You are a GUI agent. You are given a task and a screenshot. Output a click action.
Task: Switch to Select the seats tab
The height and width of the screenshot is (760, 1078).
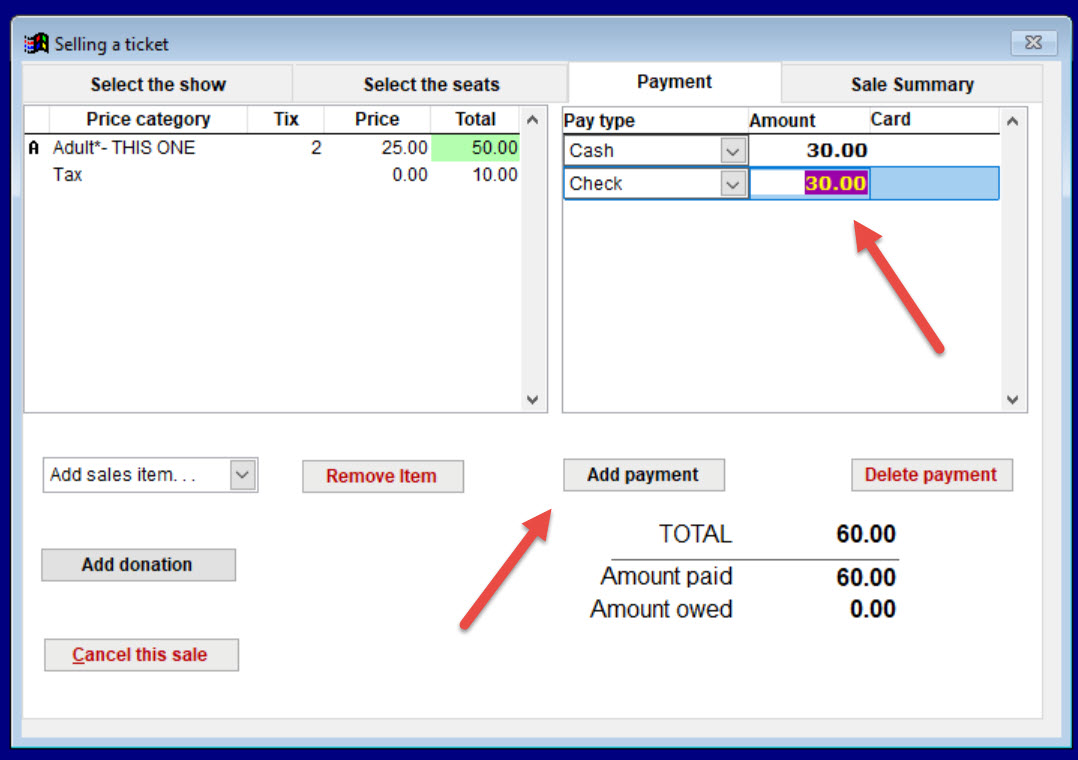click(x=431, y=84)
